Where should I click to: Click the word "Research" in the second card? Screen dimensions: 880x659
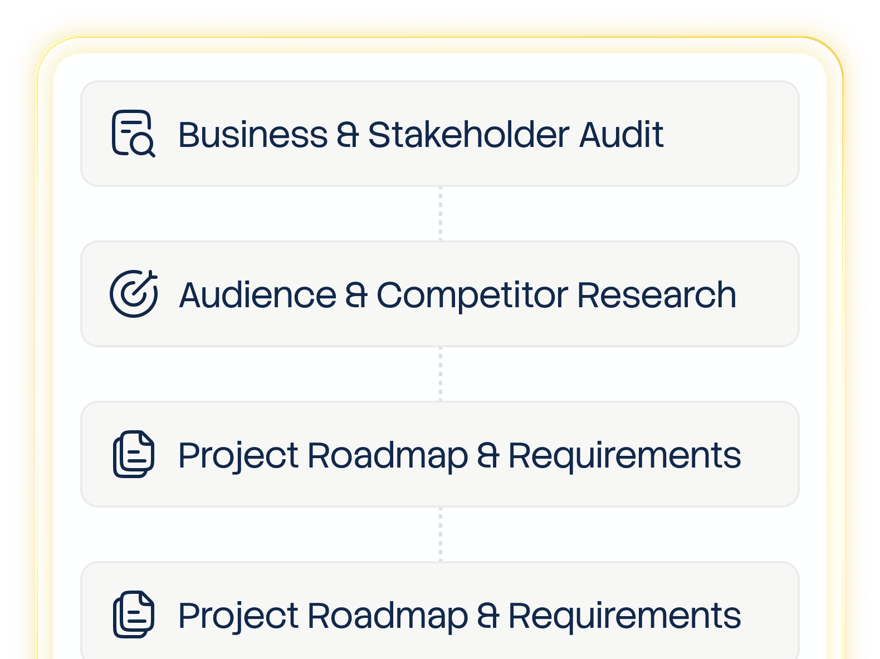point(657,295)
